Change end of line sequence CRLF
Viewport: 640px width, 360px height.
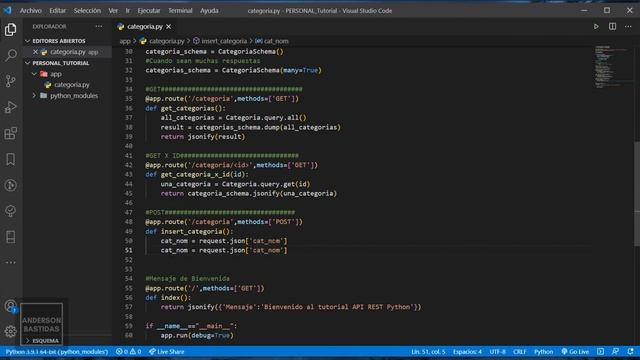click(x=519, y=351)
